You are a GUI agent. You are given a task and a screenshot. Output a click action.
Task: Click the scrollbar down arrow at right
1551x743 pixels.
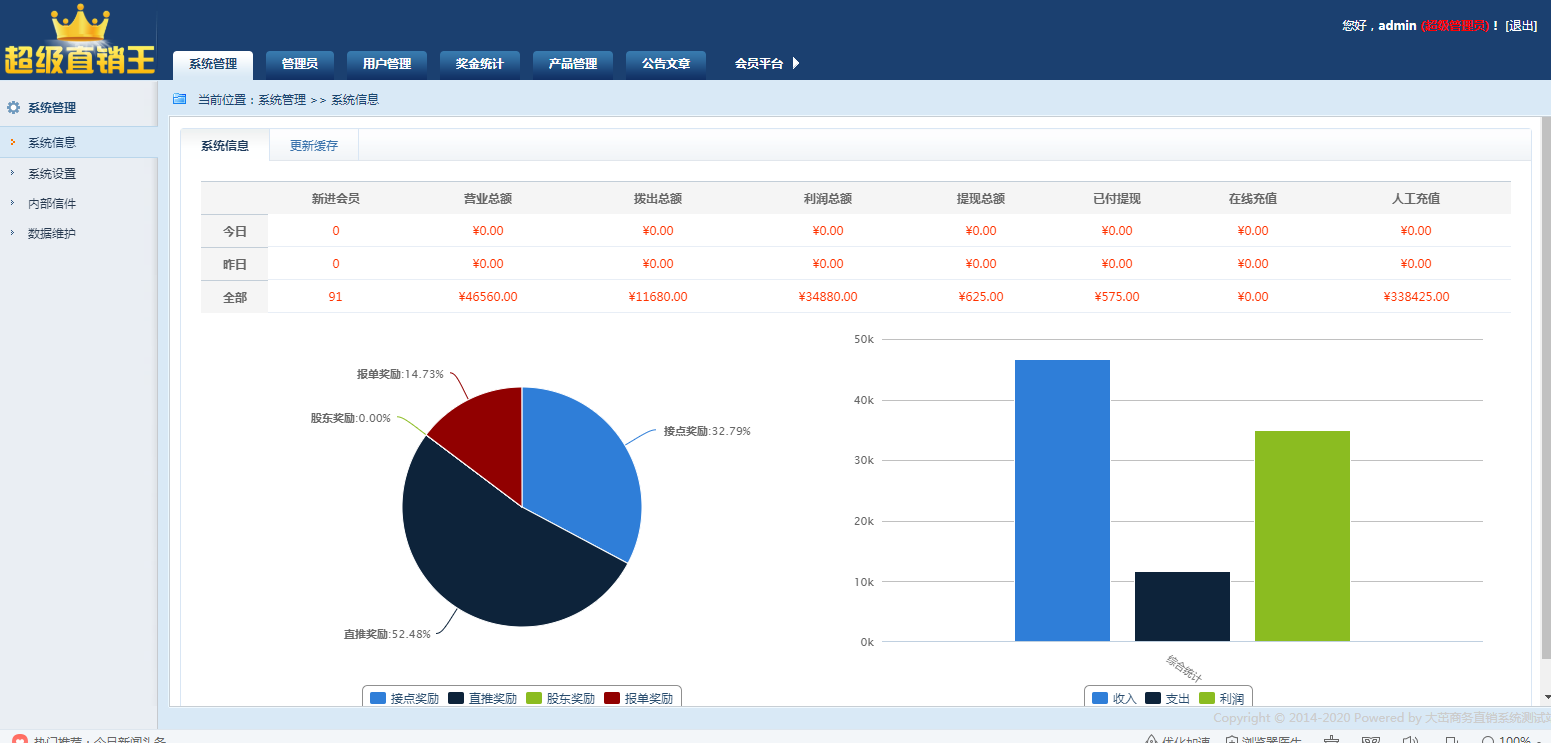pos(1546,697)
